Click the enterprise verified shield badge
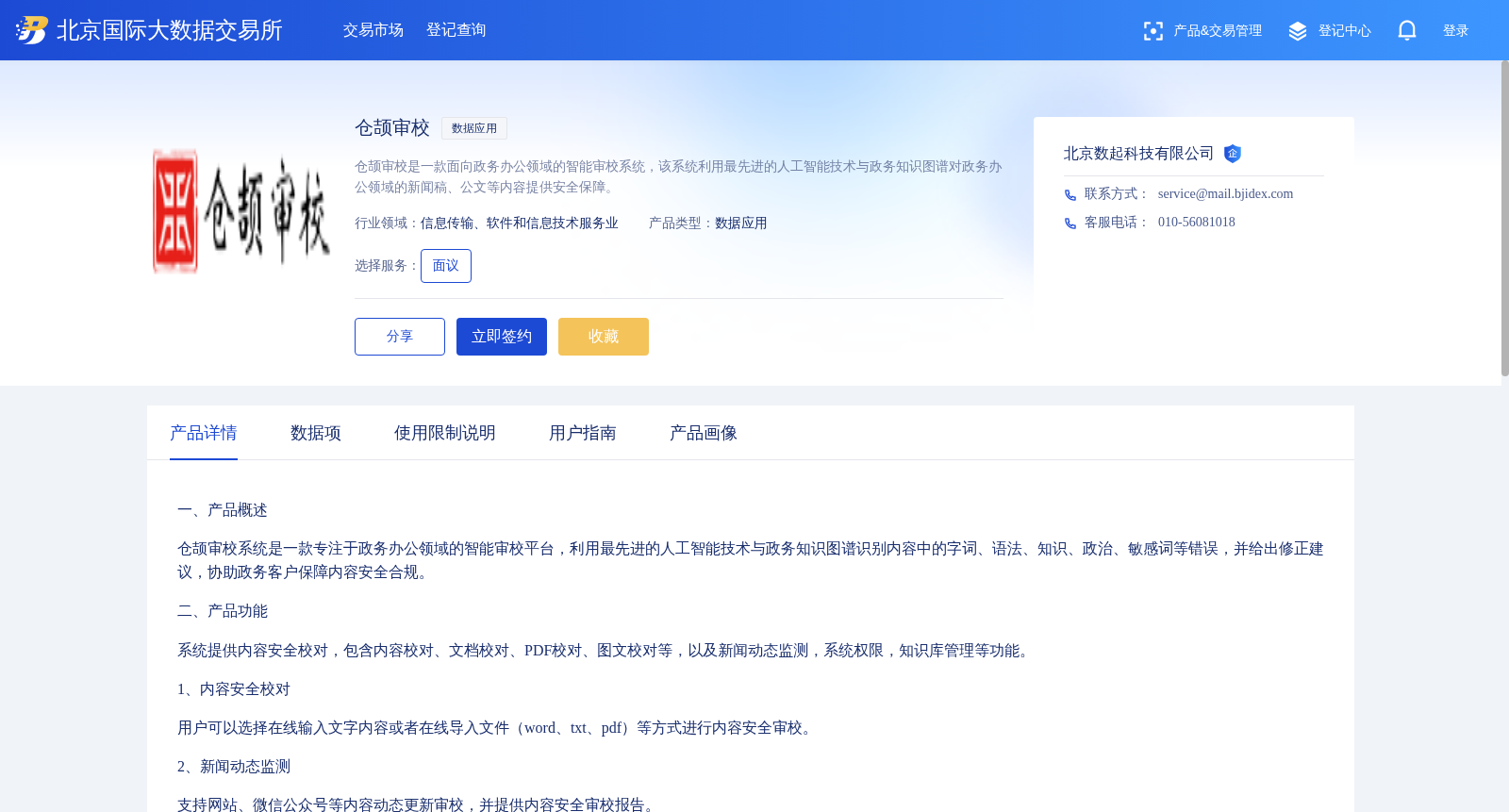 [x=1232, y=154]
